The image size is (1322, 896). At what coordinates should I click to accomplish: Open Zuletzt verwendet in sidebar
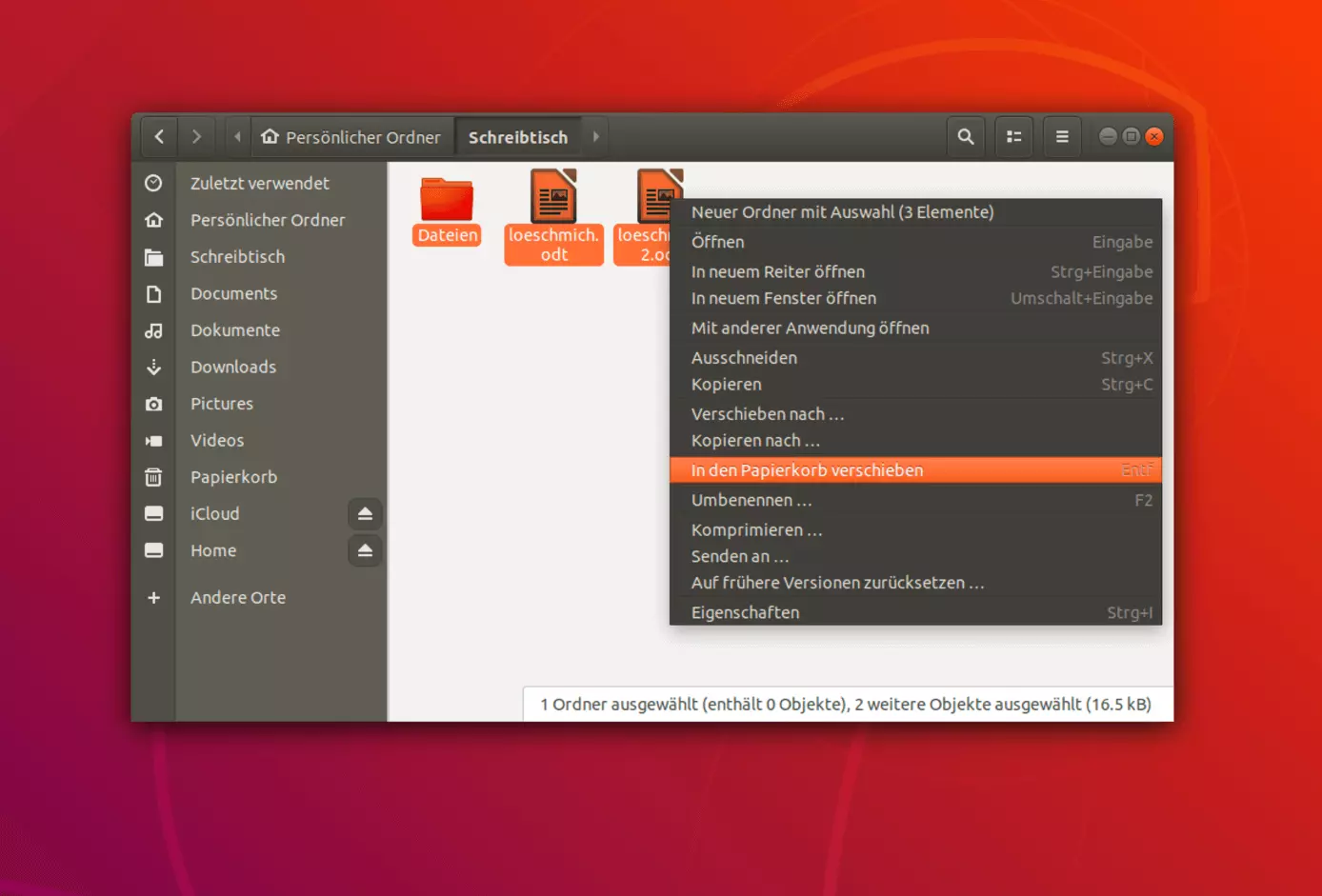[x=259, y=183]
